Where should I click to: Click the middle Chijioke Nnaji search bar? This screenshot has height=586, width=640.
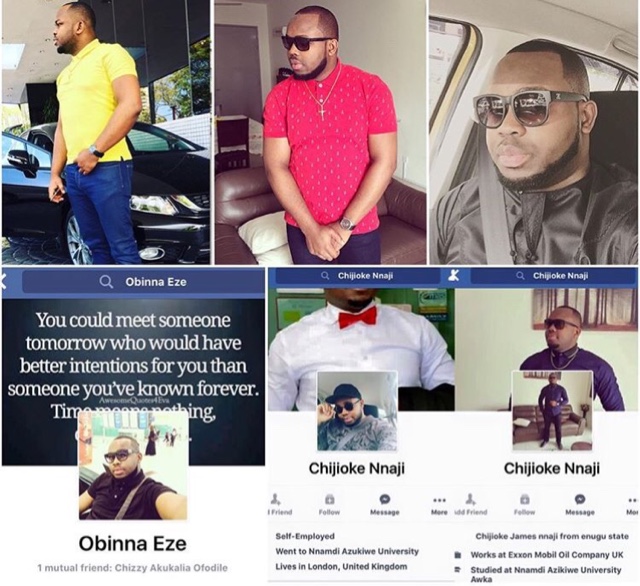tap(358, 276)
